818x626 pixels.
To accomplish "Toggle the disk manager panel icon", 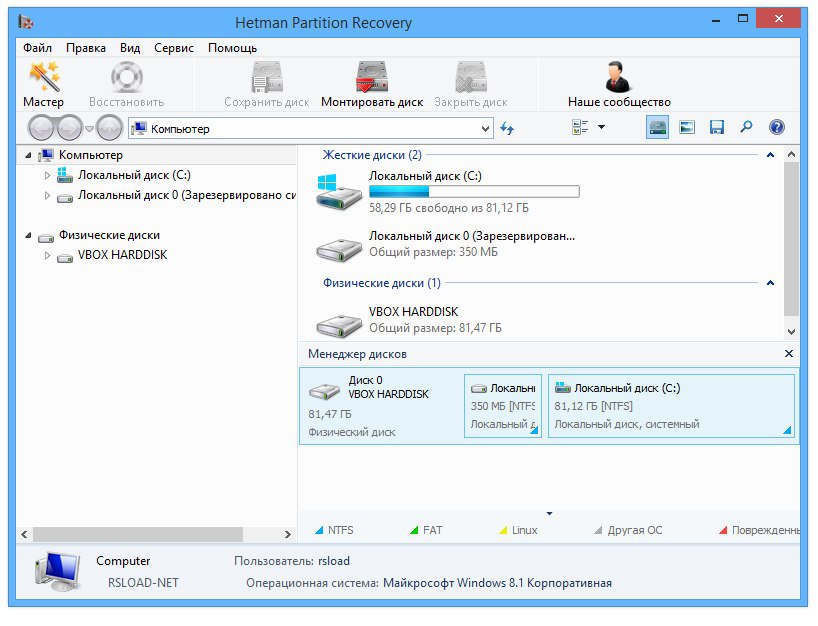I will tap(657, 127).
